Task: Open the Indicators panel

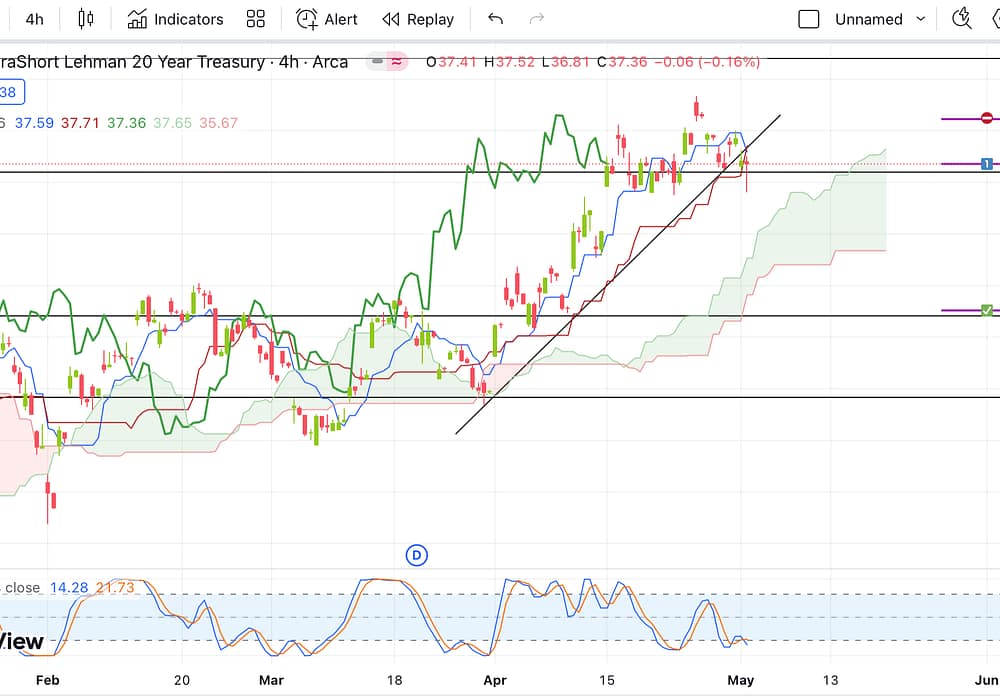Action: [x=175, y=19]
